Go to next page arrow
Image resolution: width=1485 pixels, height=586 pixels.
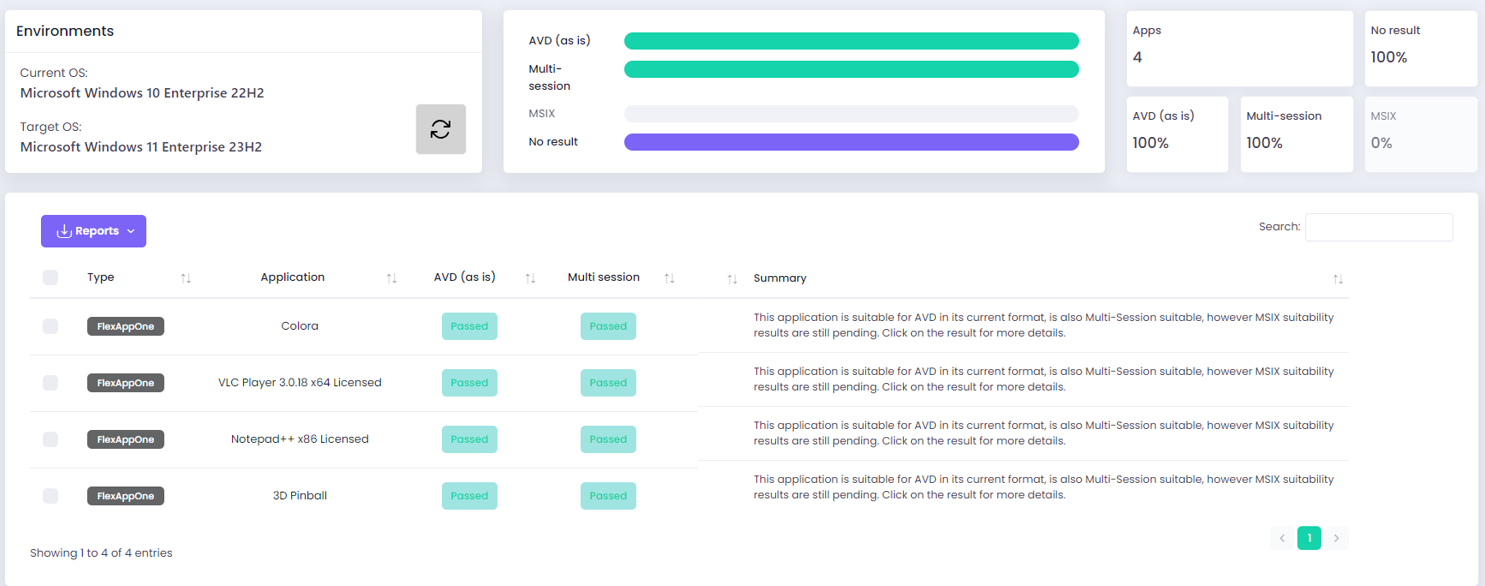click(1336, 538)
